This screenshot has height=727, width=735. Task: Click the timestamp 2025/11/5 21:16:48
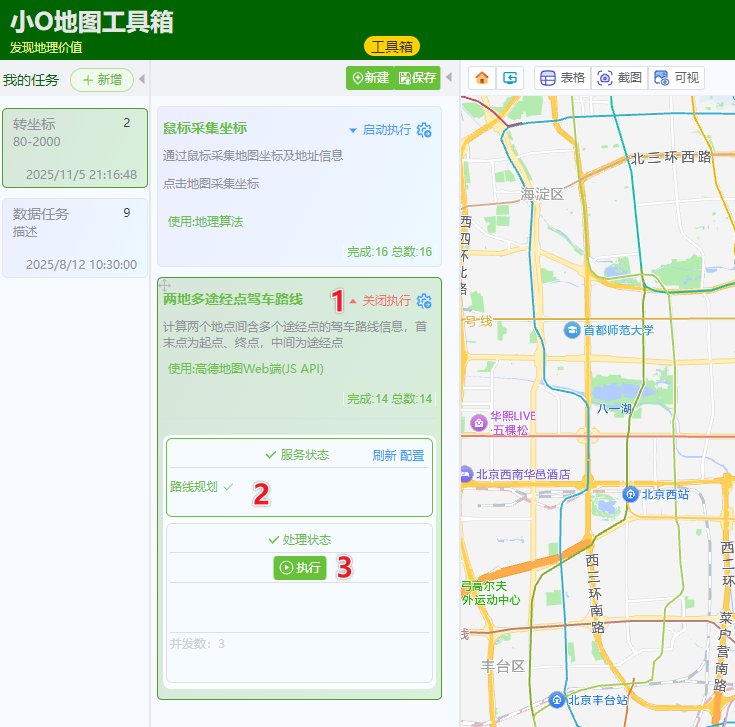(82, 175)
